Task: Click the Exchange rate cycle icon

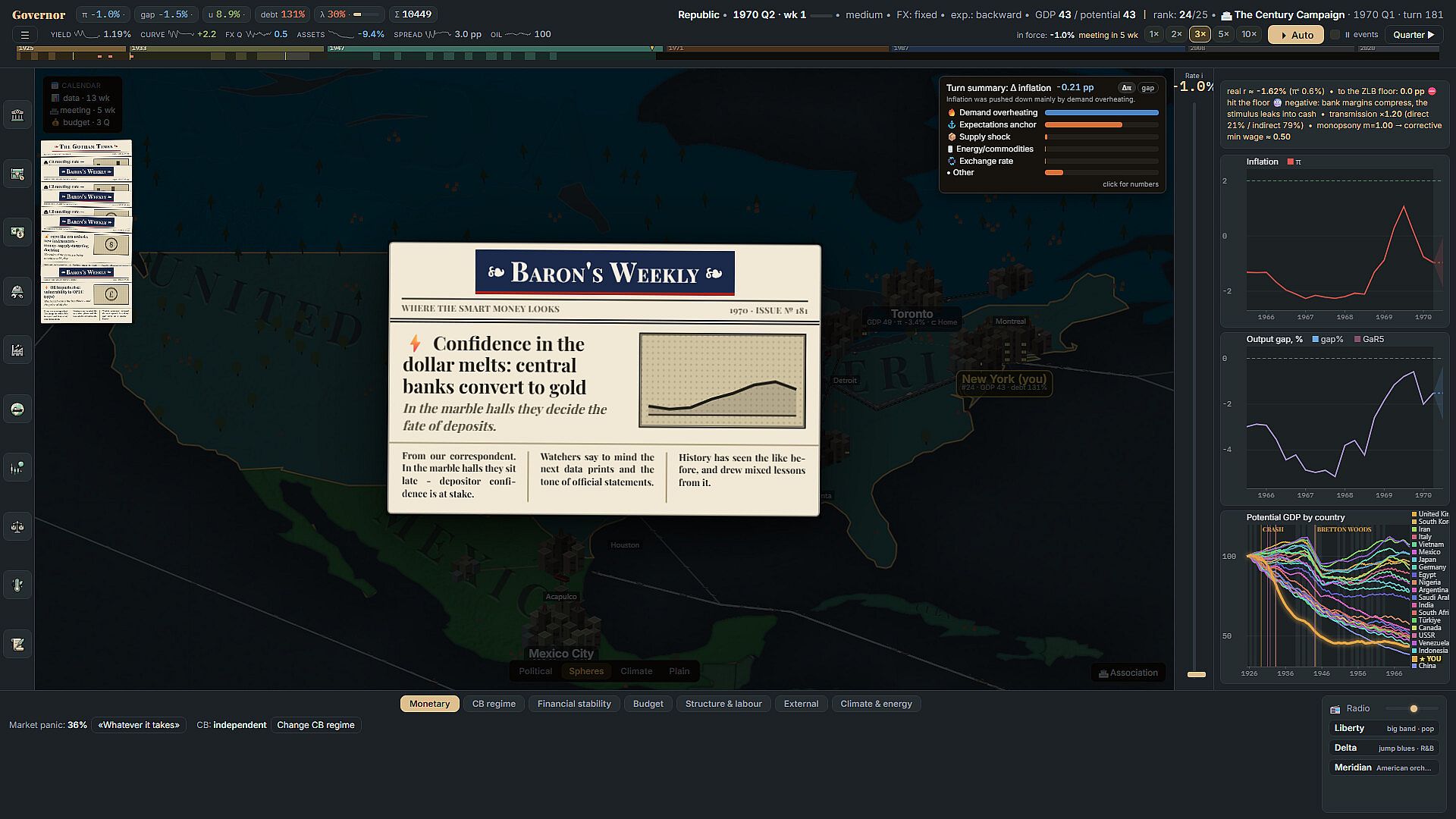Action: pyautogui.click(x=952, y=161)
